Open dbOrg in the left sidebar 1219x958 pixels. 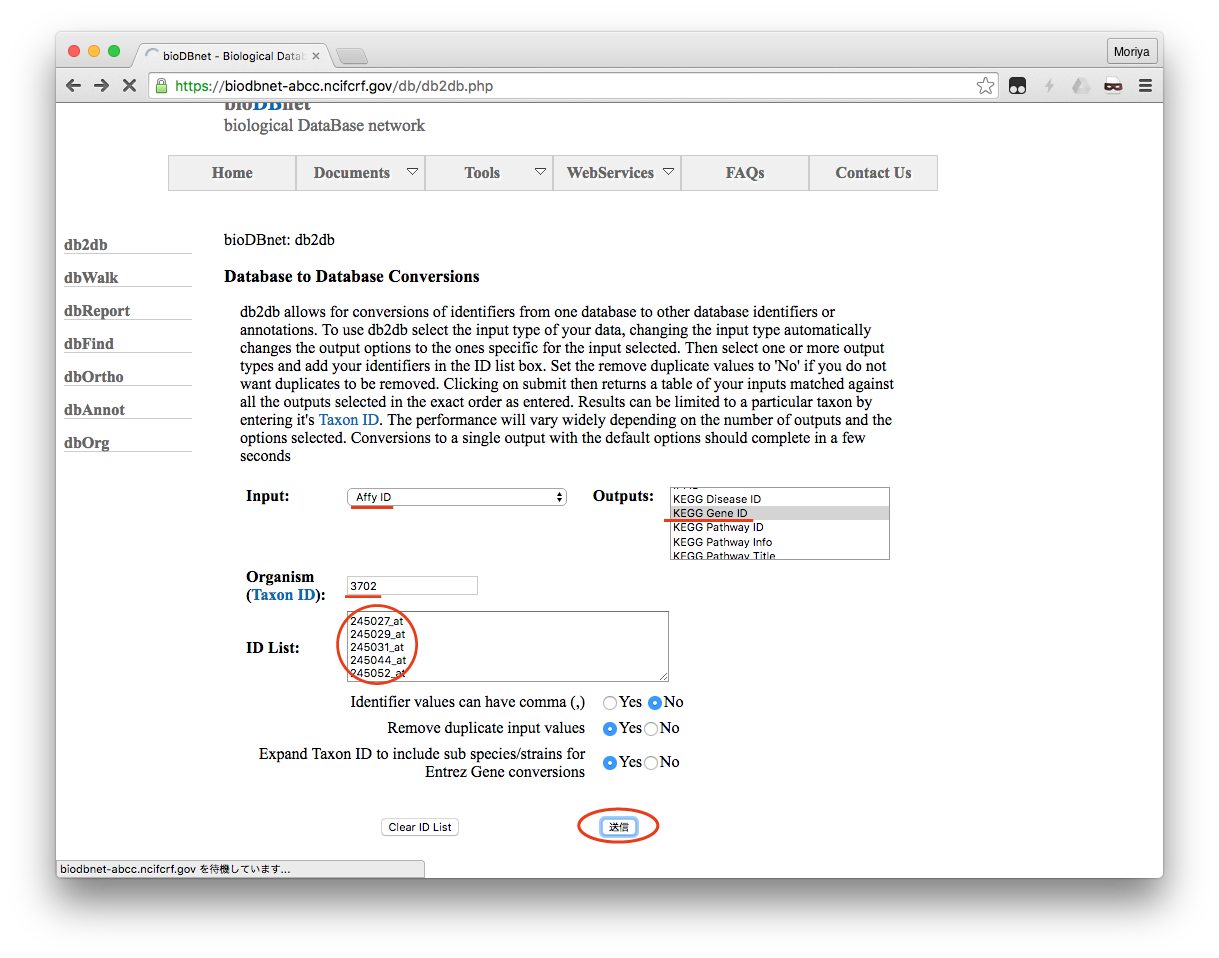(x=87, y=443)
